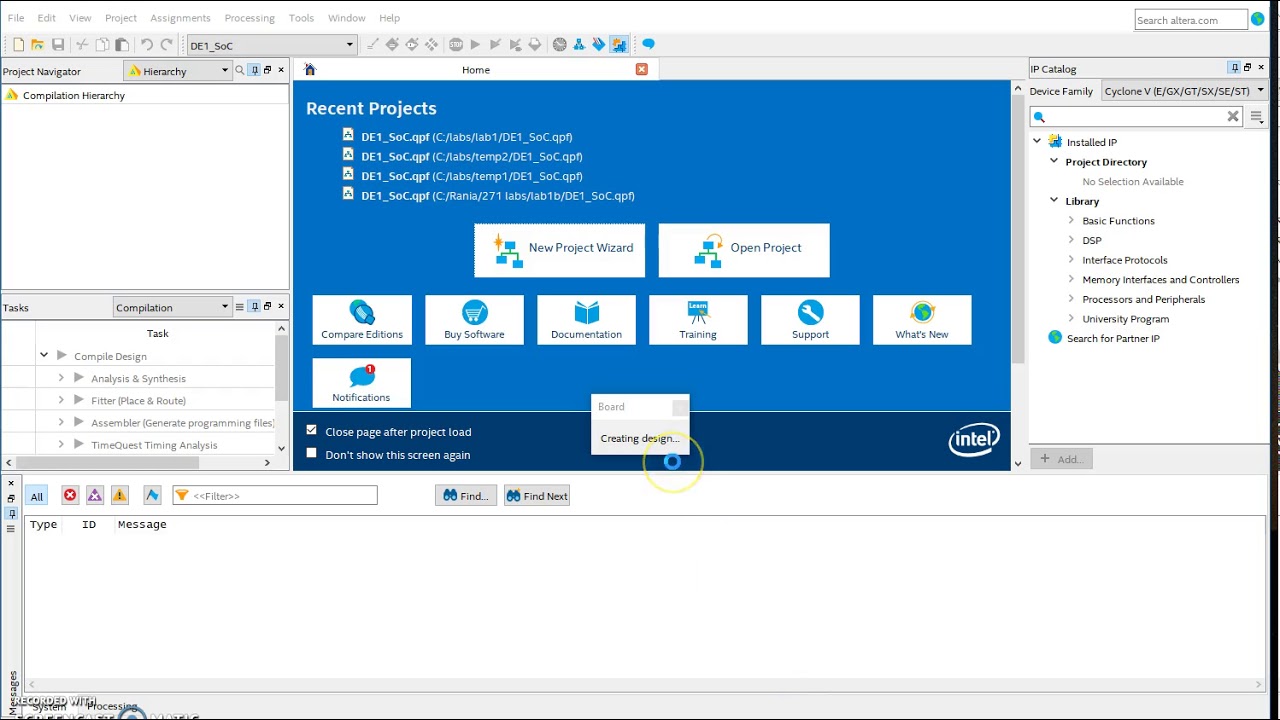Open the Notifications tile

pyautogui.click(x=362, y=383)
